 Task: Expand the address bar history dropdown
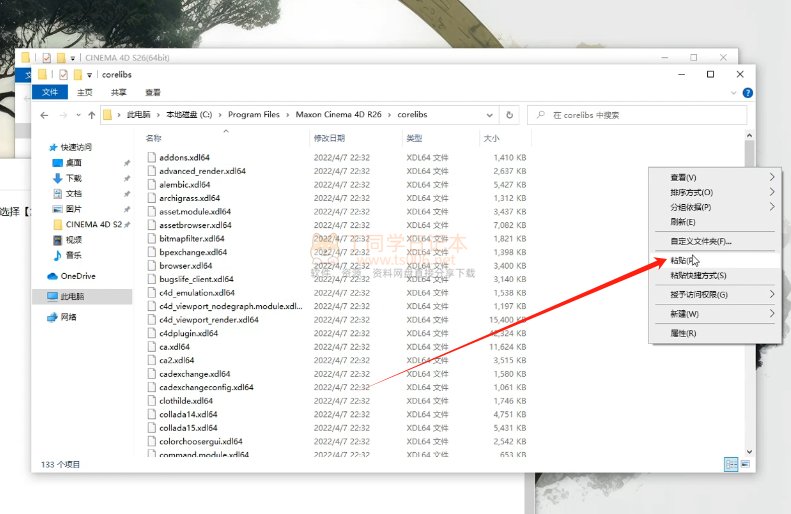coord(488,115)
